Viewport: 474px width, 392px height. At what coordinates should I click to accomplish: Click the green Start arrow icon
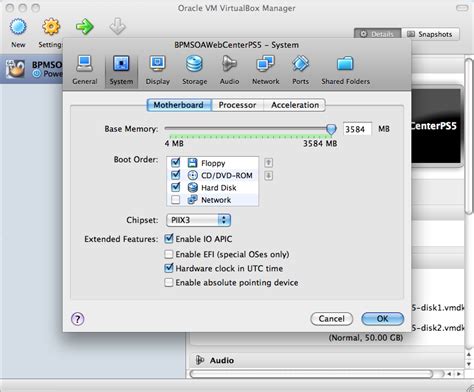click(x=84, y=27)
